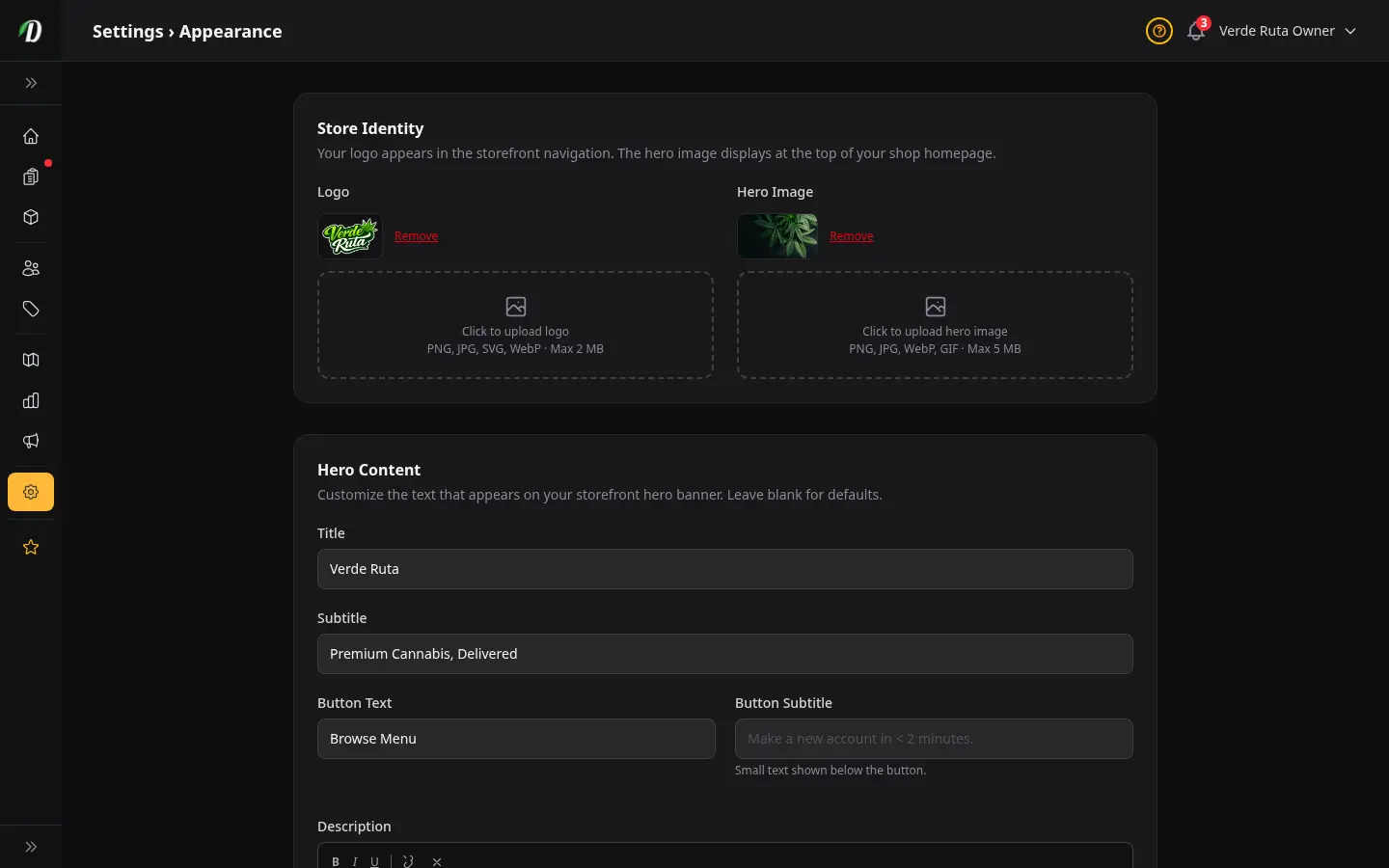Screen dimensions: 1389x868
Task: Focus the Subtitle input field
Action: pos(725,654)
